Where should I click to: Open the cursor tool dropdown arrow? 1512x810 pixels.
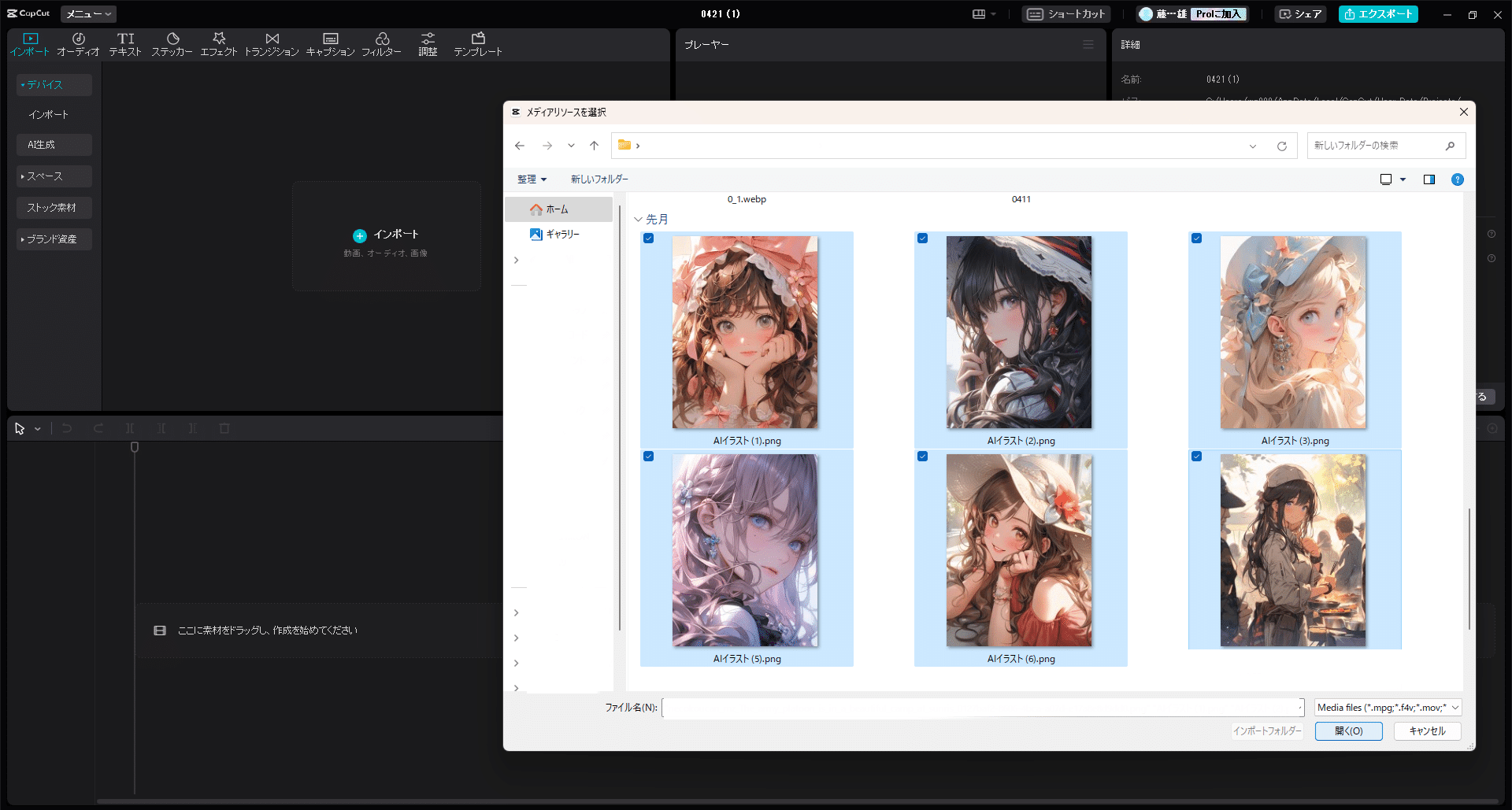click(x=38, y=429)
